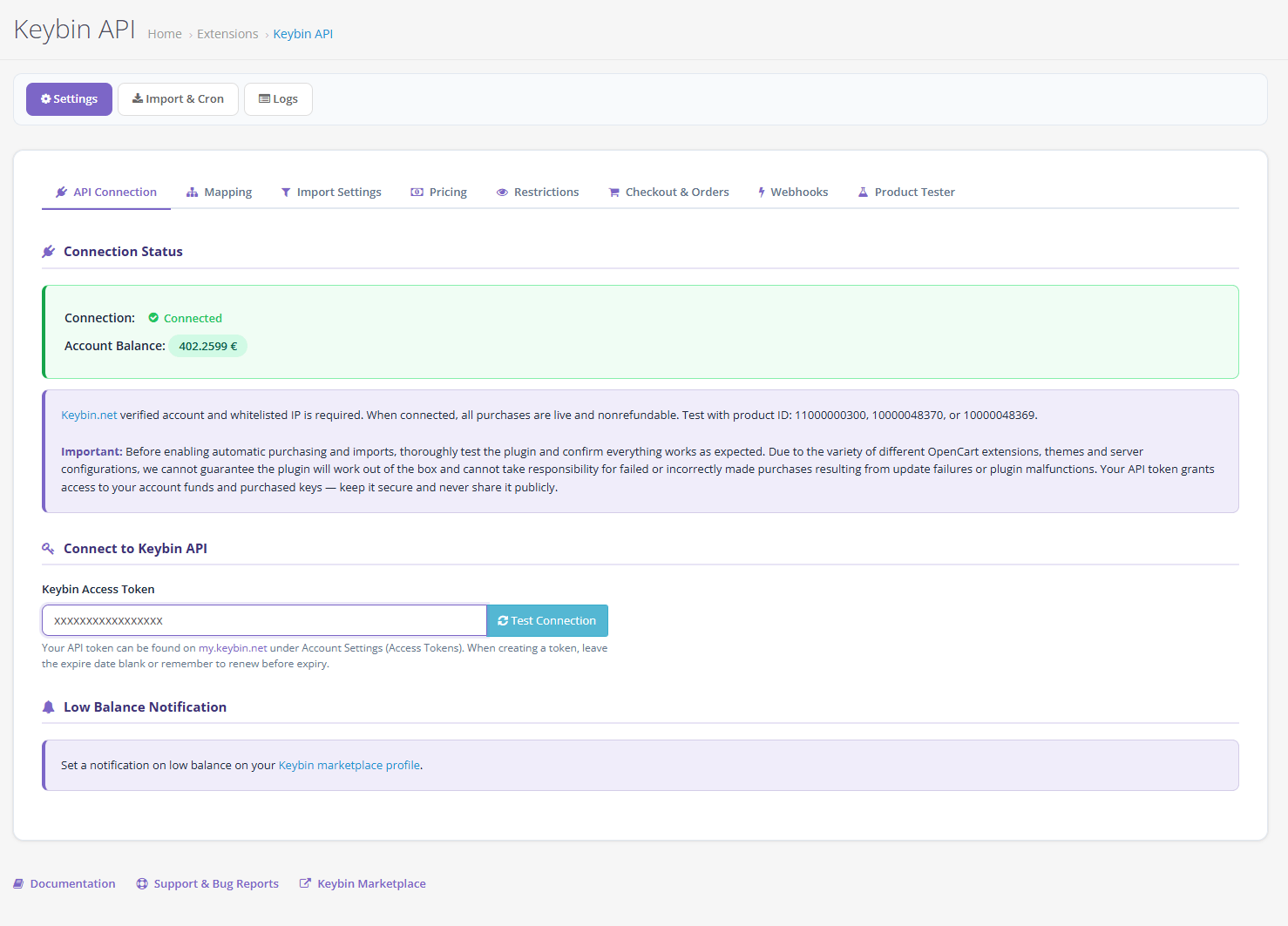
Task: Click the Logs list icon
Action: pos(264,99)
